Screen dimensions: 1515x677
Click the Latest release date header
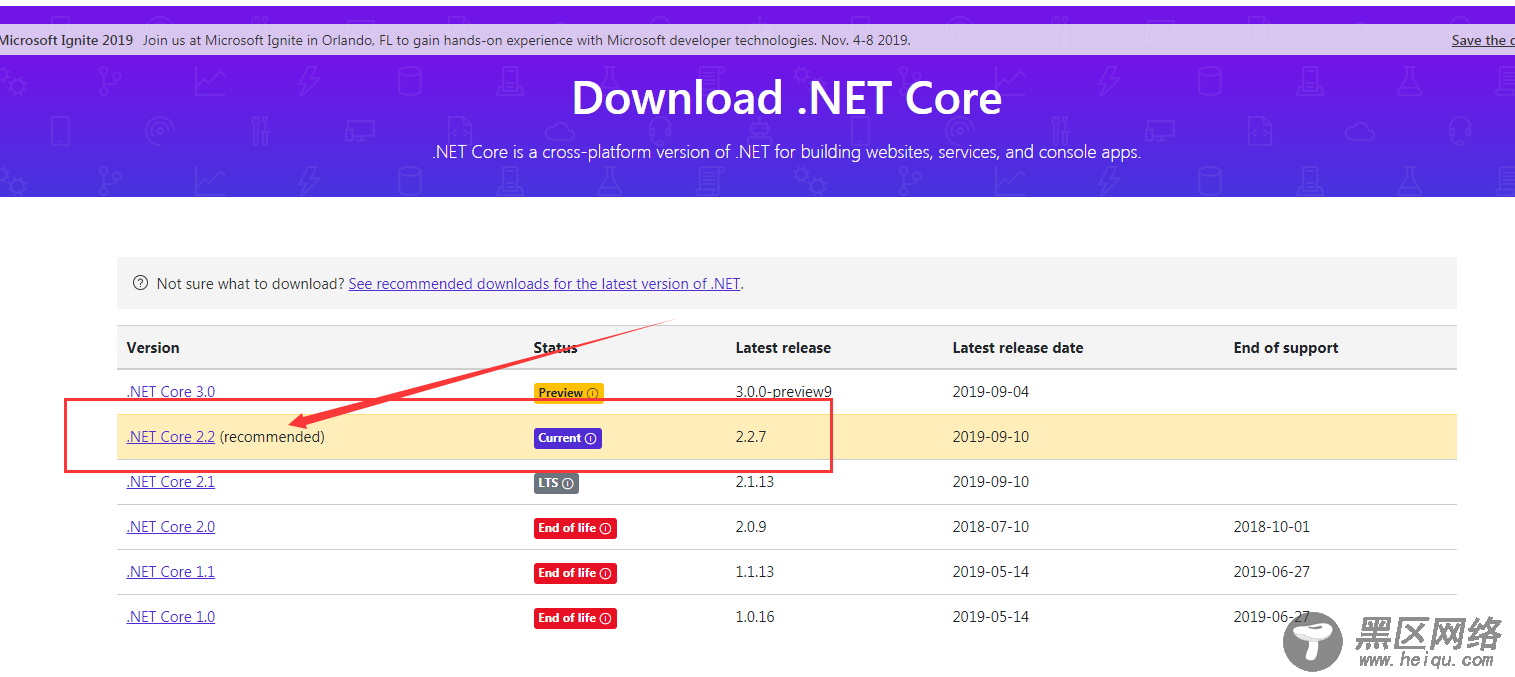coord(1018,348)
